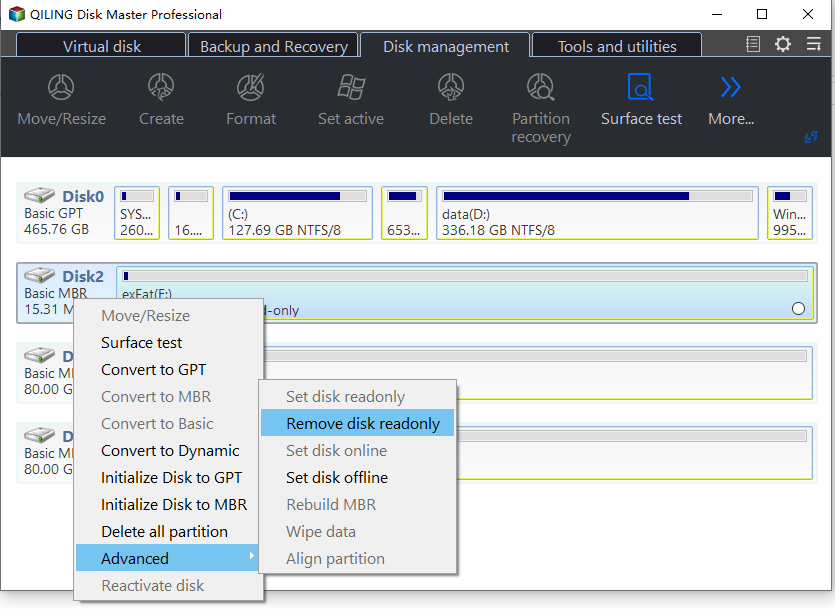This screenshot has height=609, width=835.
Task: Choose Convert to GPT menu entry
Action: [169, 369]
